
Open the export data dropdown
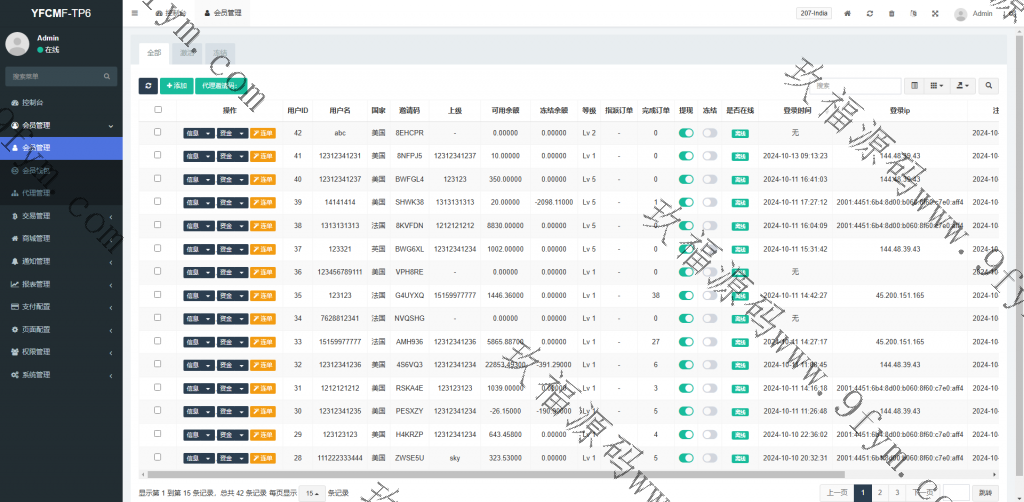pyautogui.click(x=962, y=87)
